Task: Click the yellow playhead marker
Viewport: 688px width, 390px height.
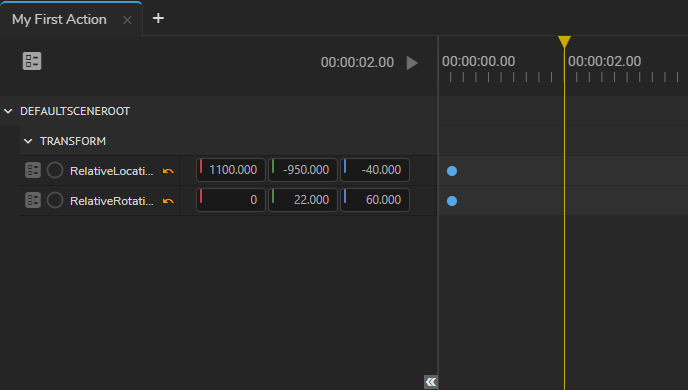Action: click(x=564, y=42)
